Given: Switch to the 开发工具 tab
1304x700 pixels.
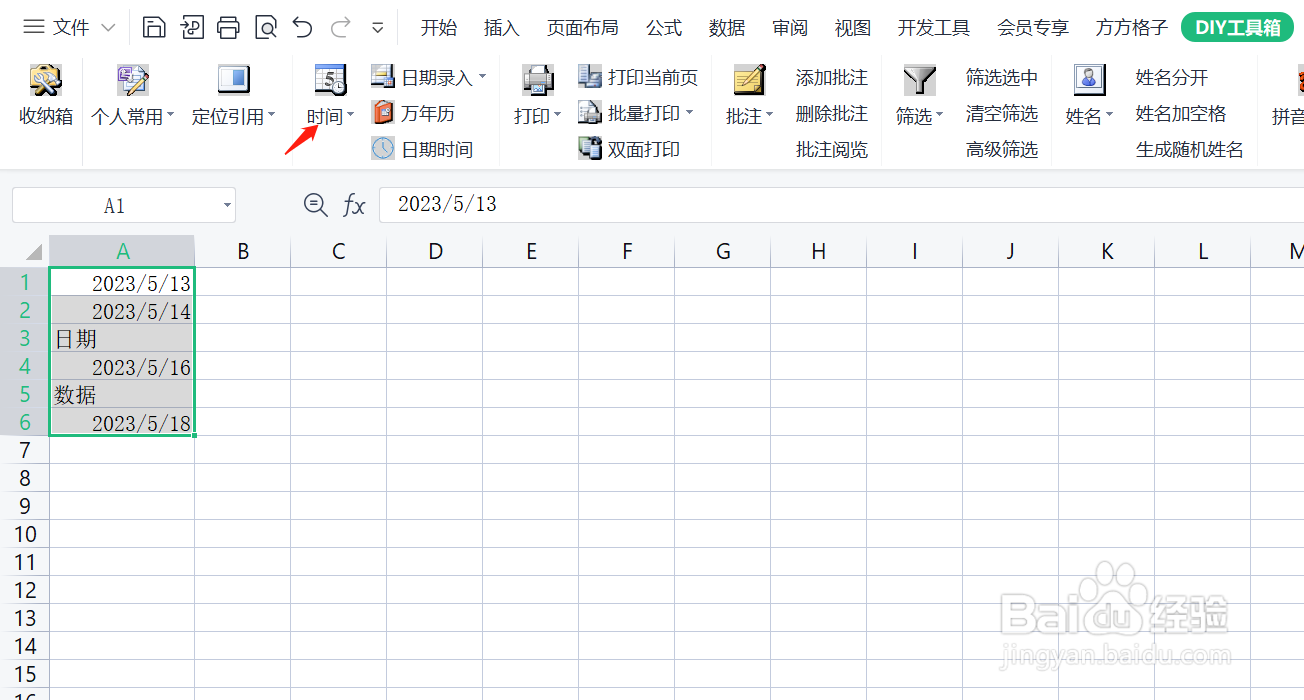Looking at the screenshot, I should click(x=934, y=28).
